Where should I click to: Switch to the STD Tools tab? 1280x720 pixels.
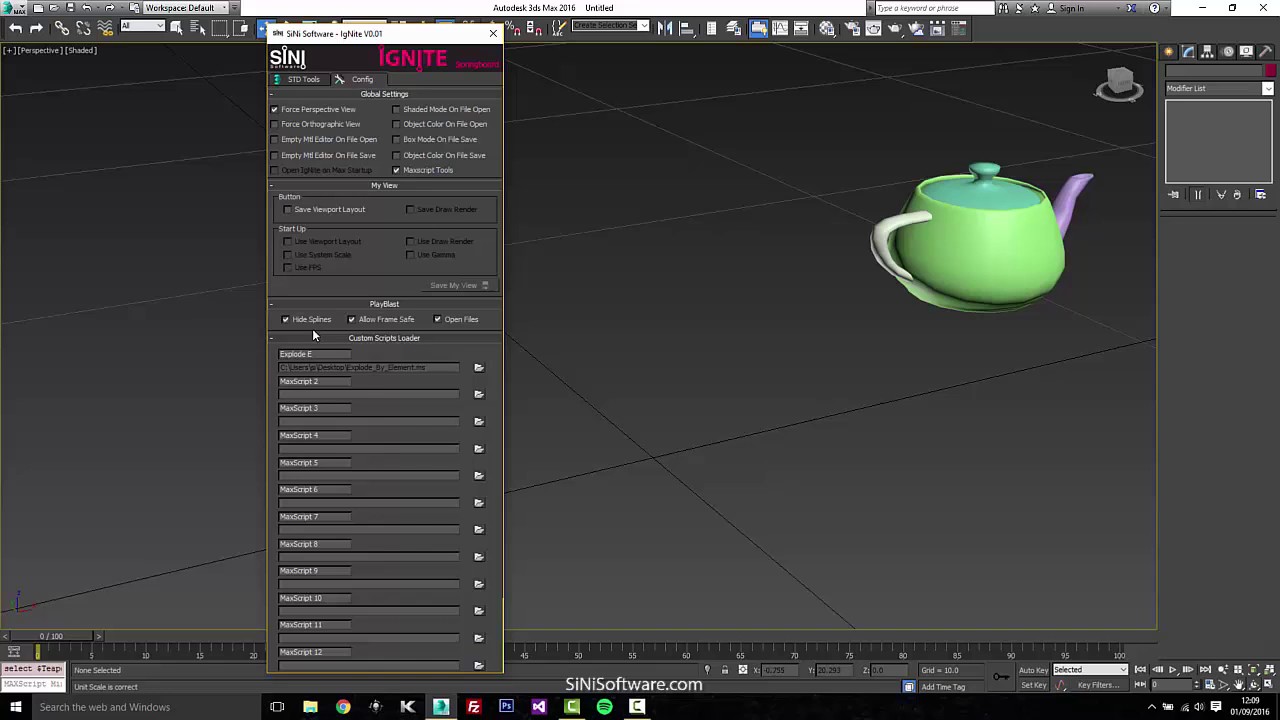pyautogui.click(x=297, y=80)
